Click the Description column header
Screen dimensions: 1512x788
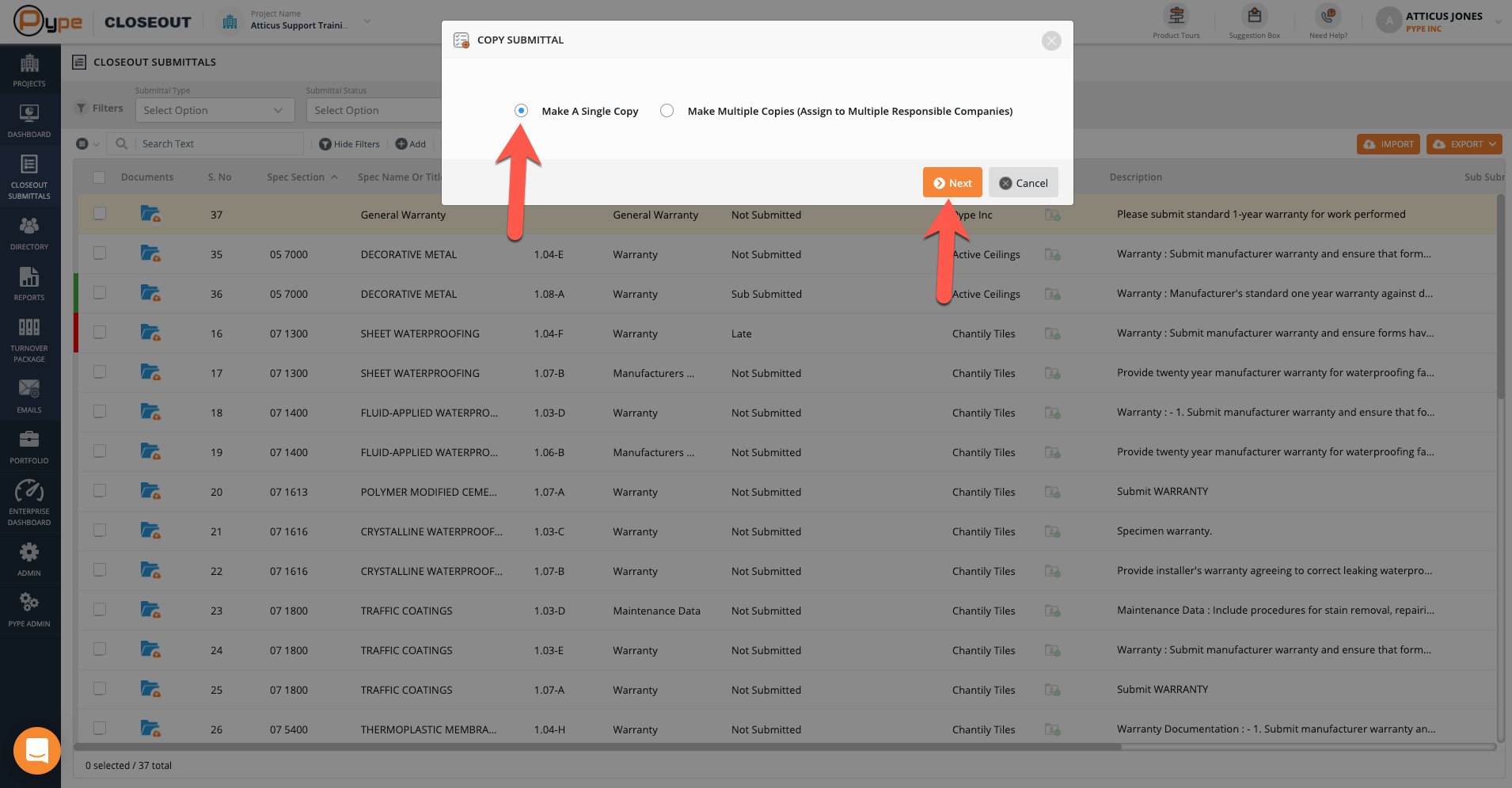tap(1135, 177)
